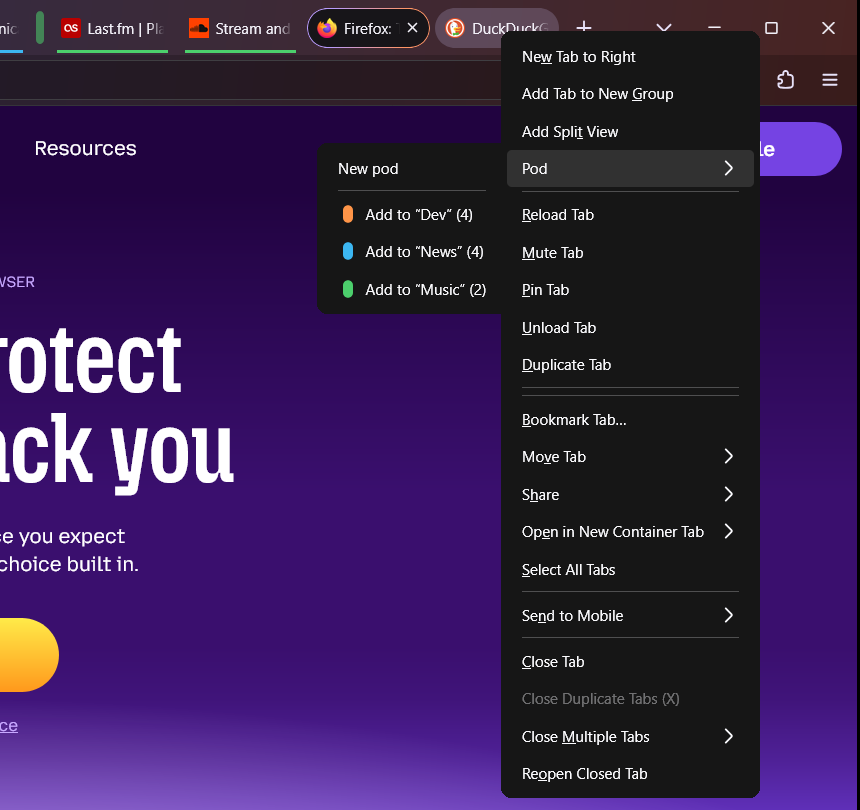Open the Resources page navigation link
Screen dimensions: 860x810
point(86,148)
